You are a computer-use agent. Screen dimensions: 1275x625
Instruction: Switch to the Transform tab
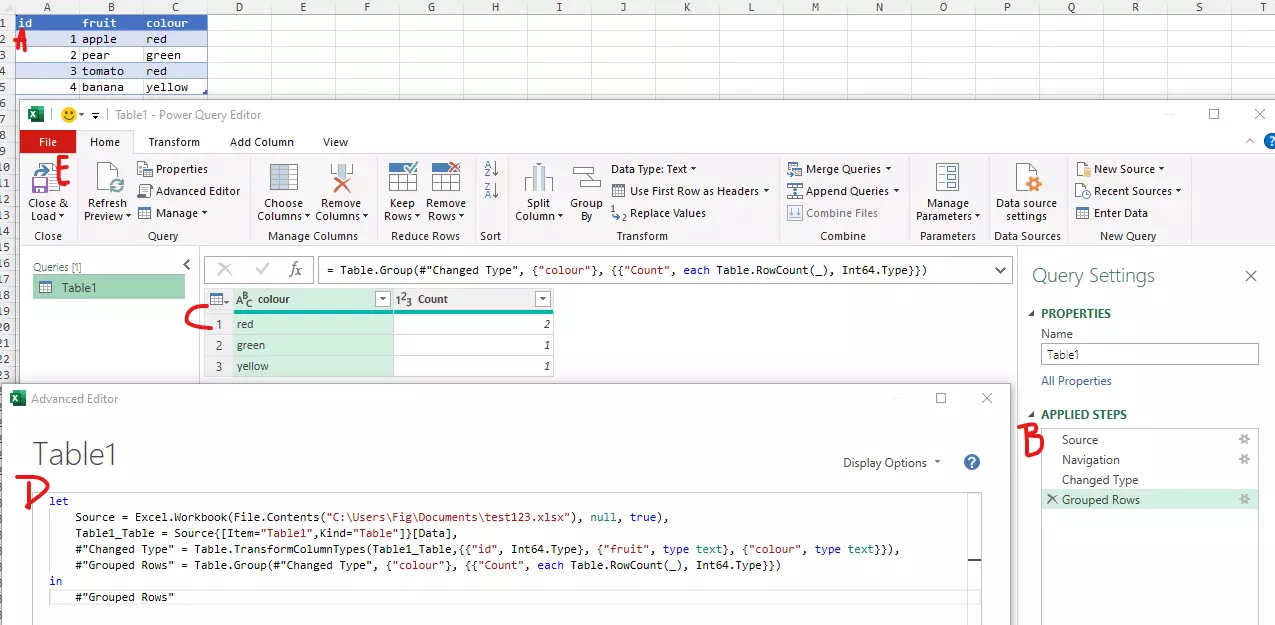pyautogui.click(x=174, y=142)
